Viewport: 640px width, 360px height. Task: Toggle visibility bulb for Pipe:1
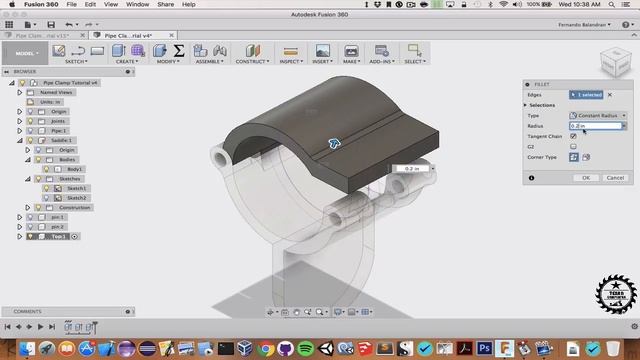click(30, 131)
